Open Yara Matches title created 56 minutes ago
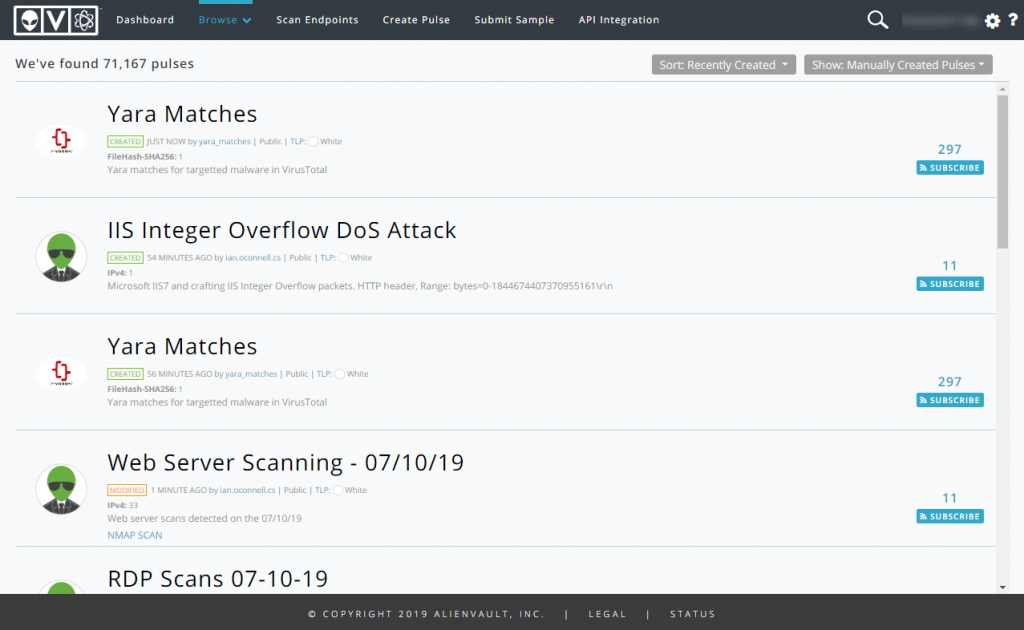Viewport: 1024px width, 630px height. click(182, 346)
